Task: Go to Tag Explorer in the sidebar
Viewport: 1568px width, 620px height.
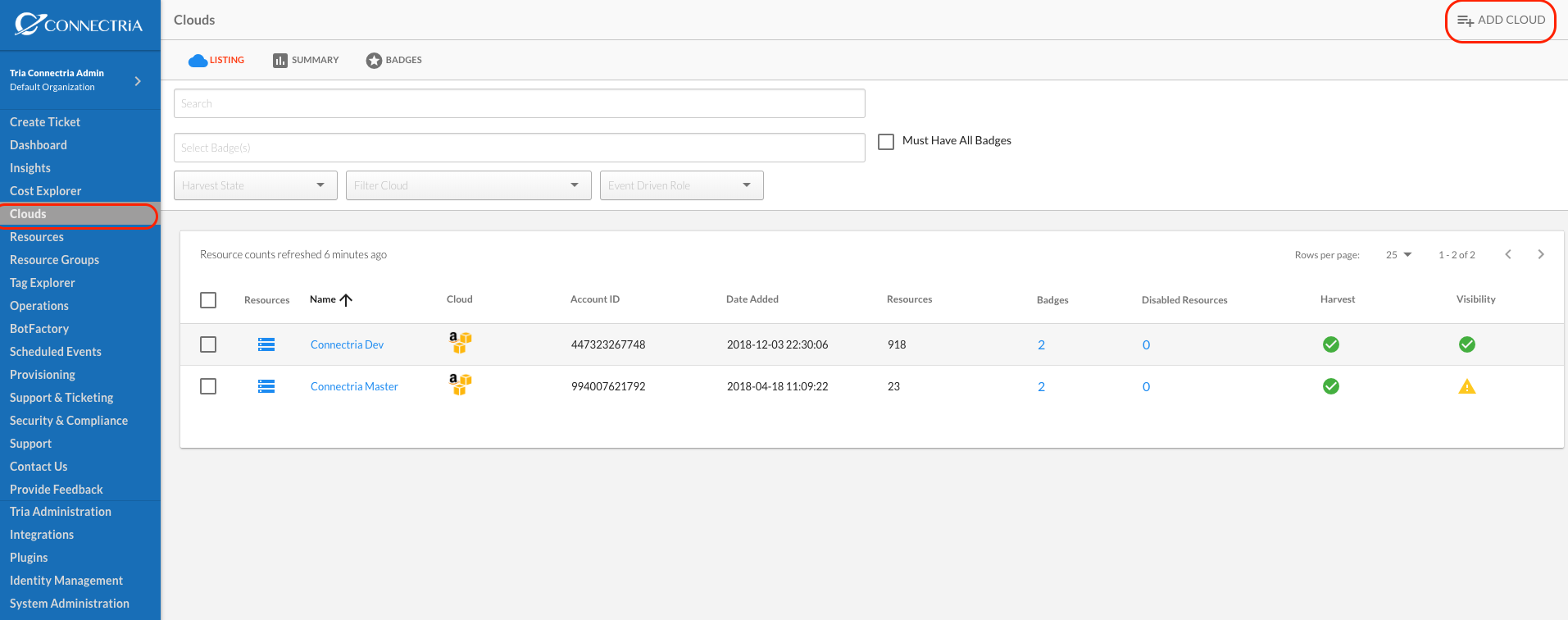Action: pyautogui.click(x=43, y=283)
